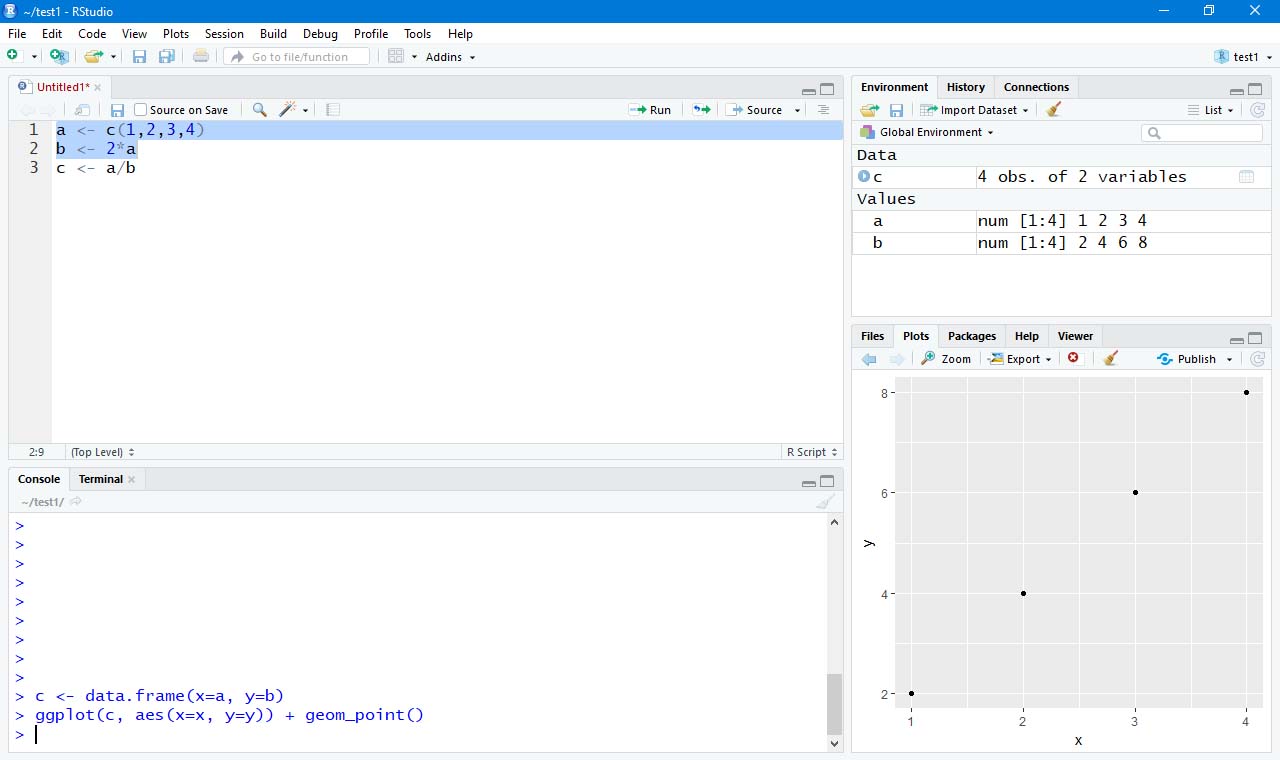Switch to the Packages tab
The width and height of the screenshot is (1280, 760).
[x=971, y=336]
